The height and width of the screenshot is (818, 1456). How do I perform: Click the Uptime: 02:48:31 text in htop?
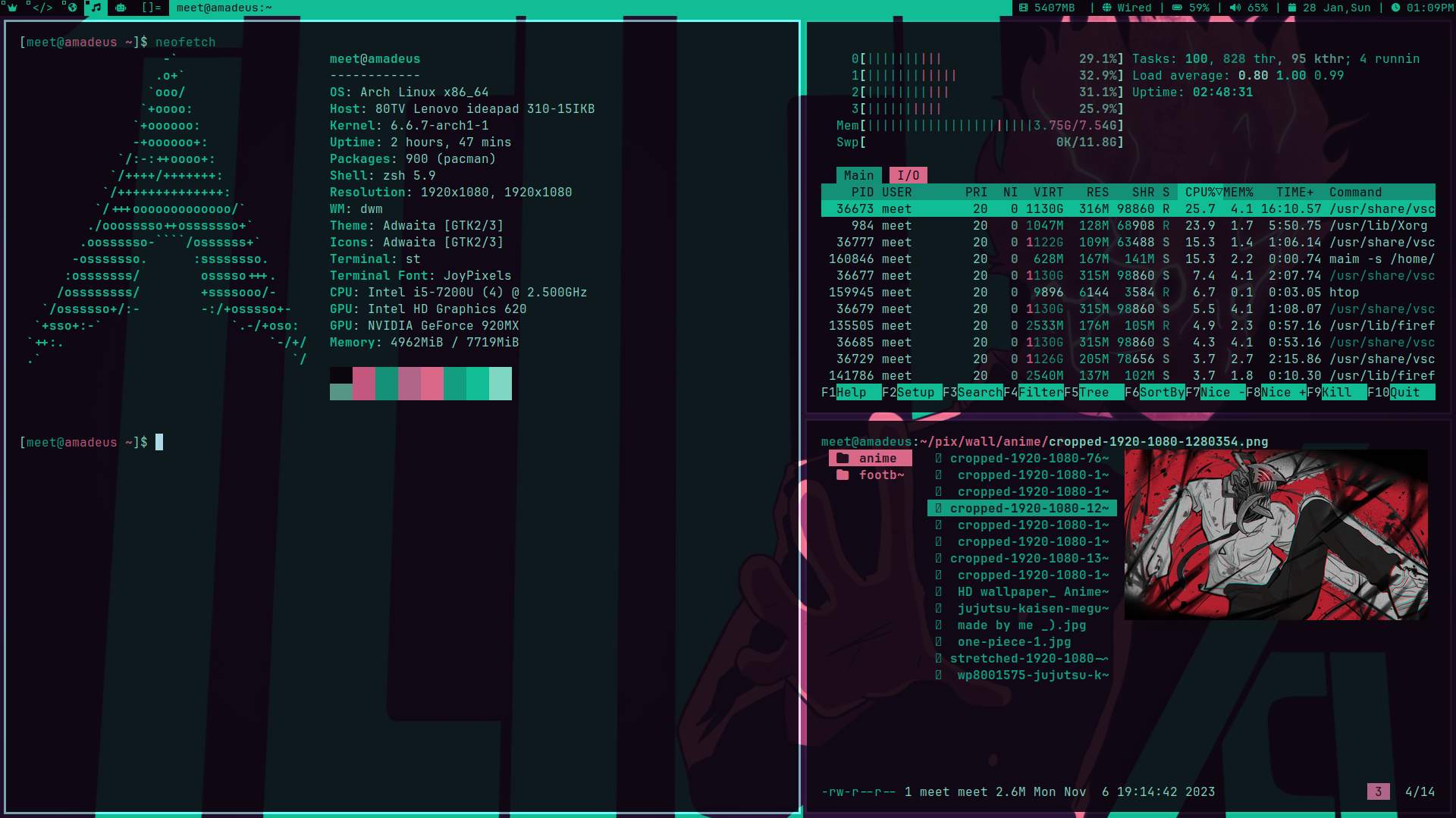1192,92
